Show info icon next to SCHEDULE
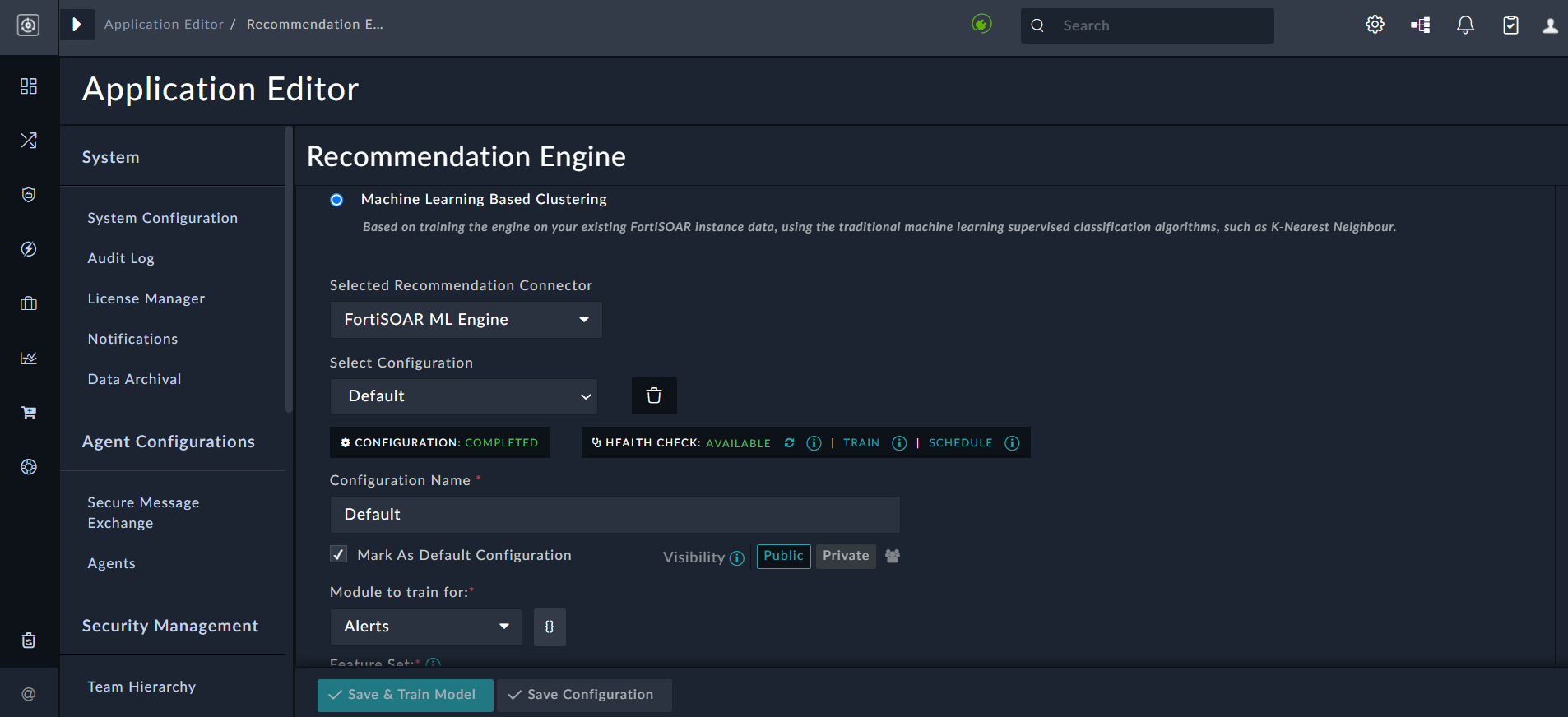 pos(1012,443)
